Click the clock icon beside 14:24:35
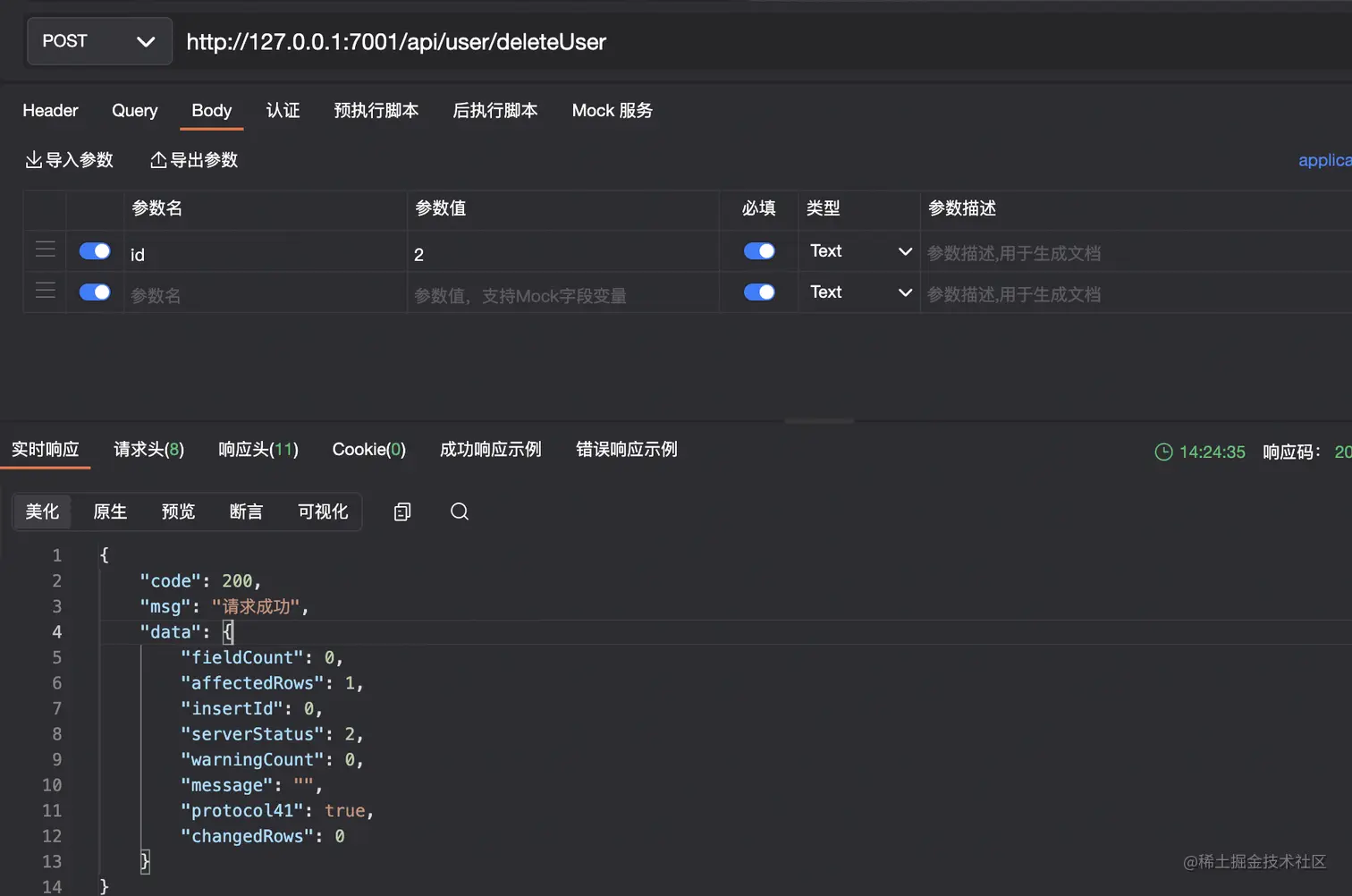This screenshot has width=1352, height=896. [1163, 452]
